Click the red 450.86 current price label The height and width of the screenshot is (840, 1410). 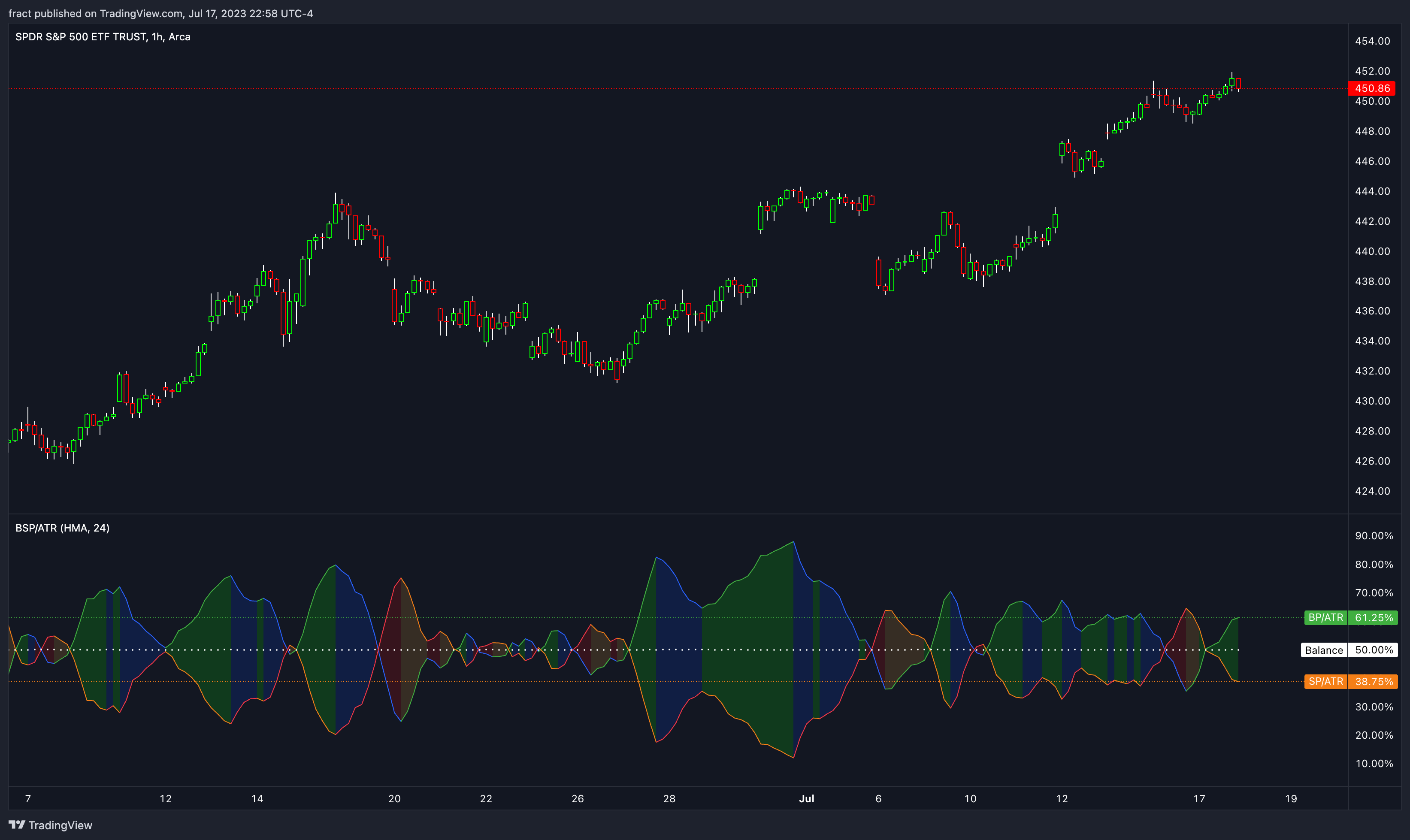tap(1372, 88)
